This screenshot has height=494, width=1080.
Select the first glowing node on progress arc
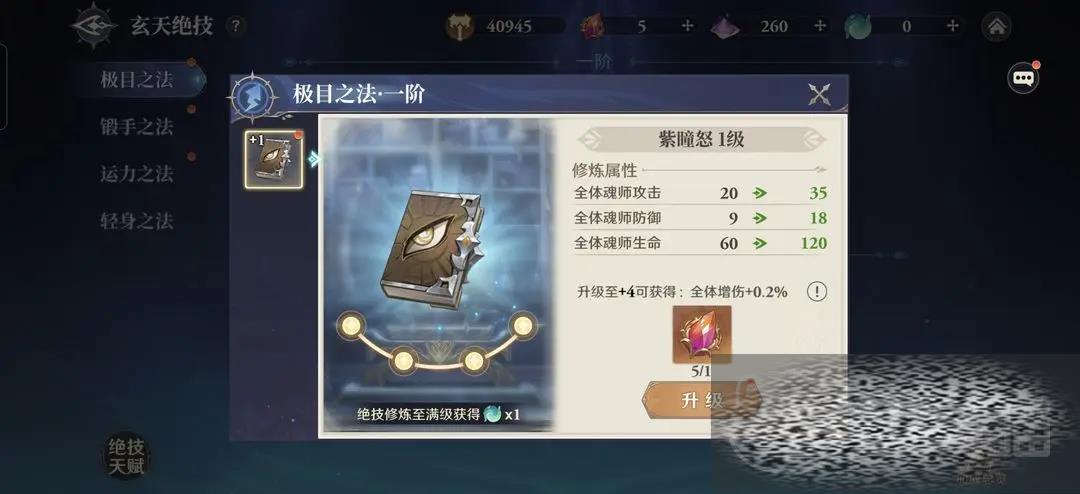tap(351, 325)
